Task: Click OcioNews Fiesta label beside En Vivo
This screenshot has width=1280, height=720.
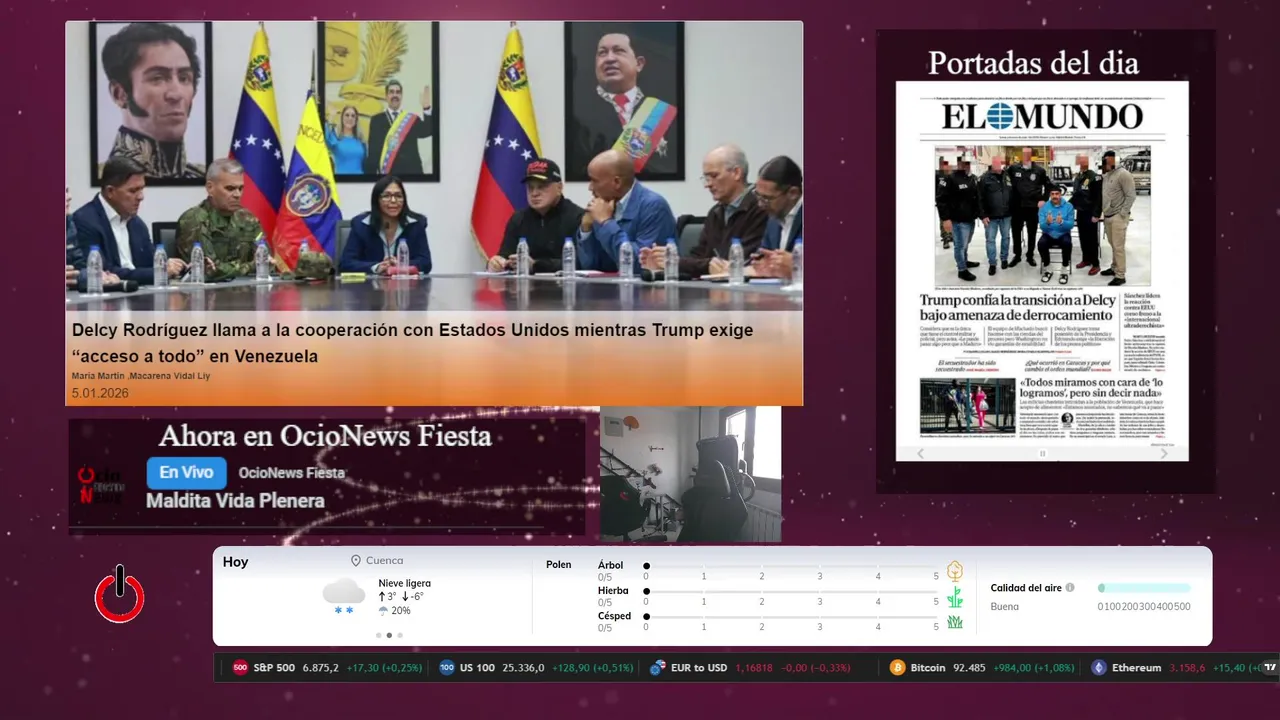Action: [291, 472]
